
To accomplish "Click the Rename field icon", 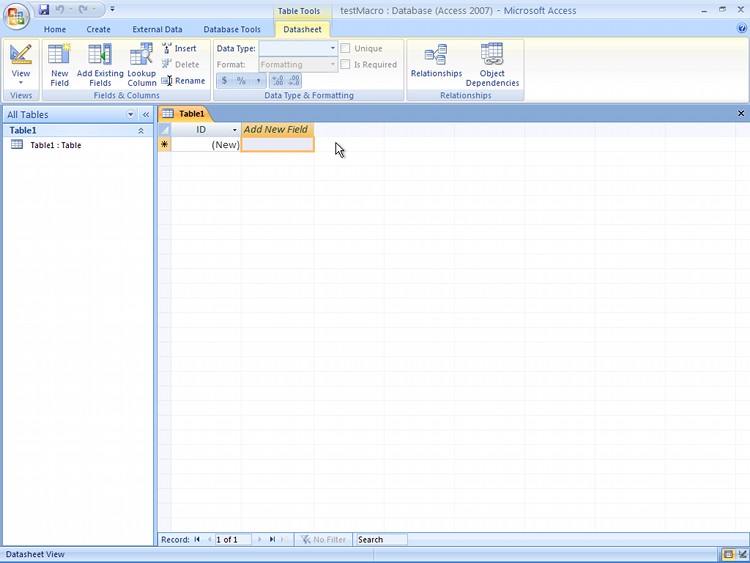I will coord(184,81).
